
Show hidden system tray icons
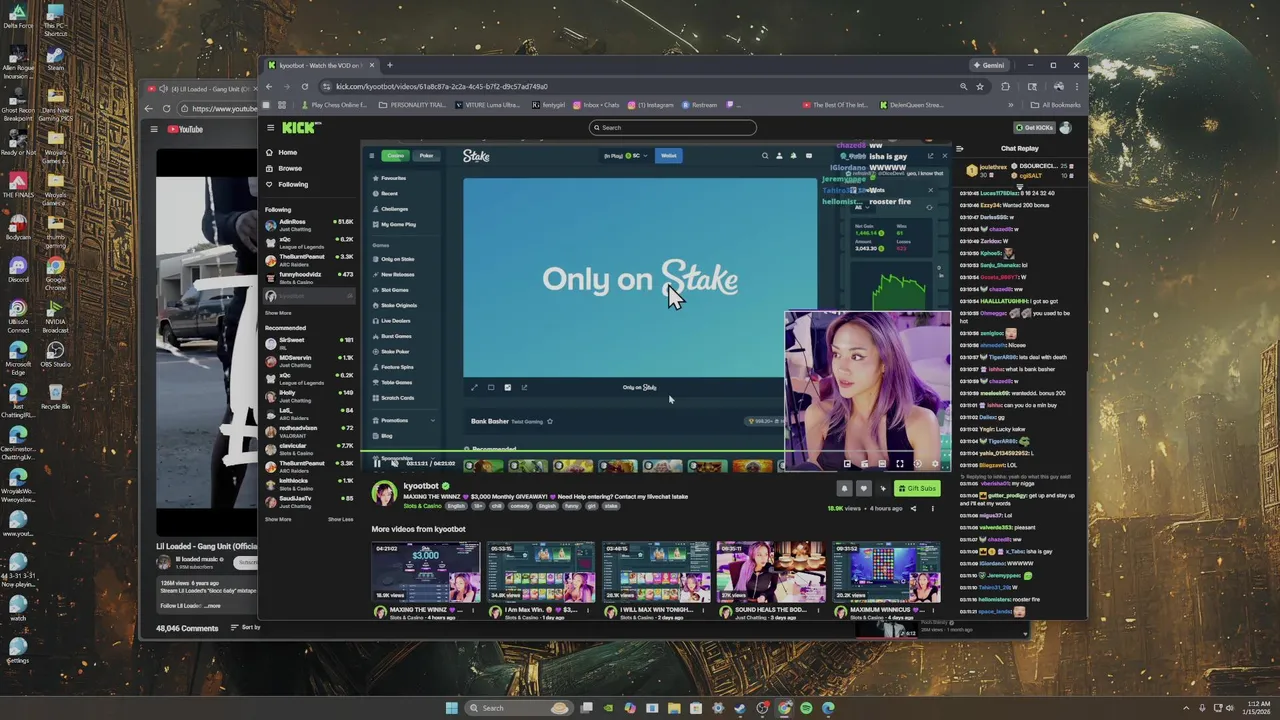tap(1187, 708)
